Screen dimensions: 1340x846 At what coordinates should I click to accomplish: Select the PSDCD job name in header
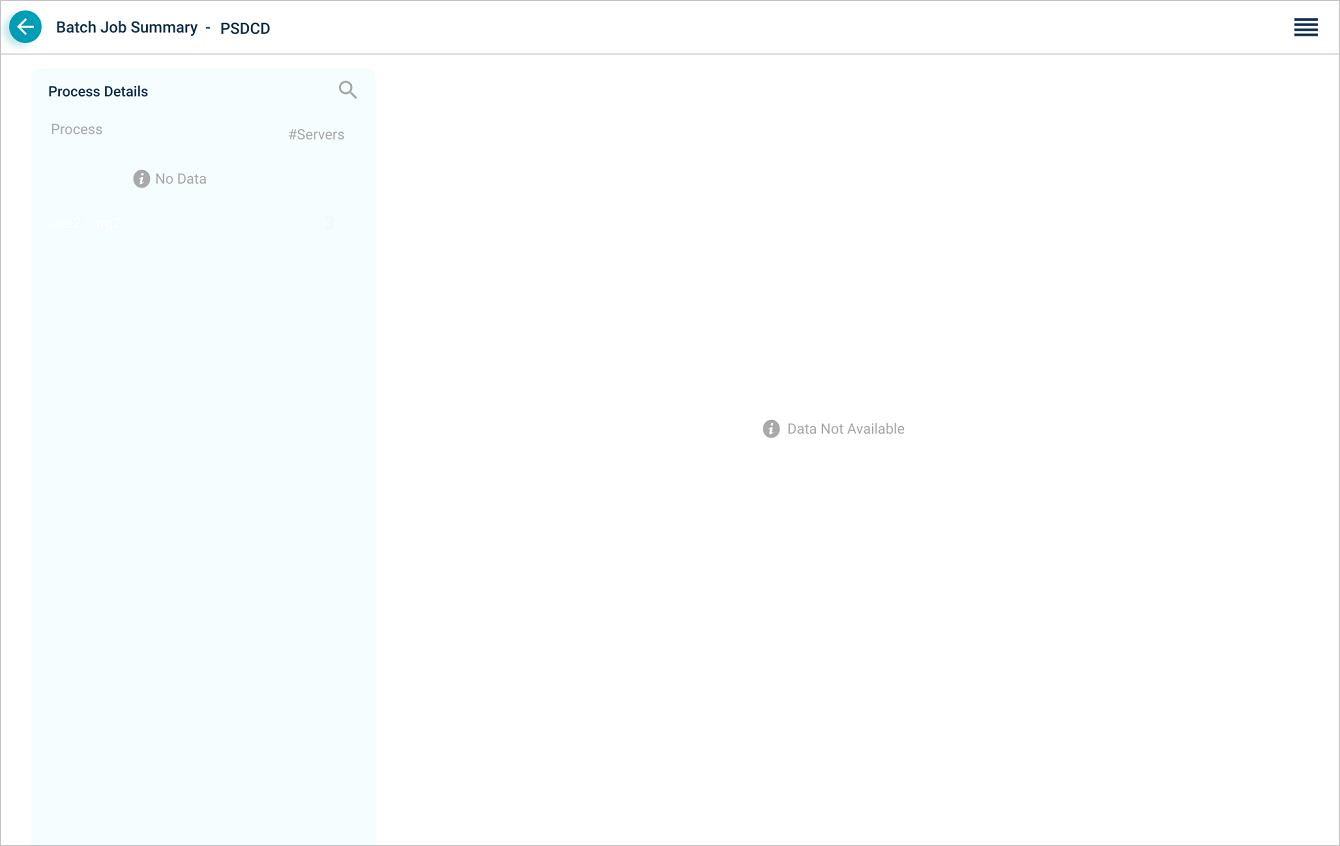pyautogui.click(x=245, y=28)
